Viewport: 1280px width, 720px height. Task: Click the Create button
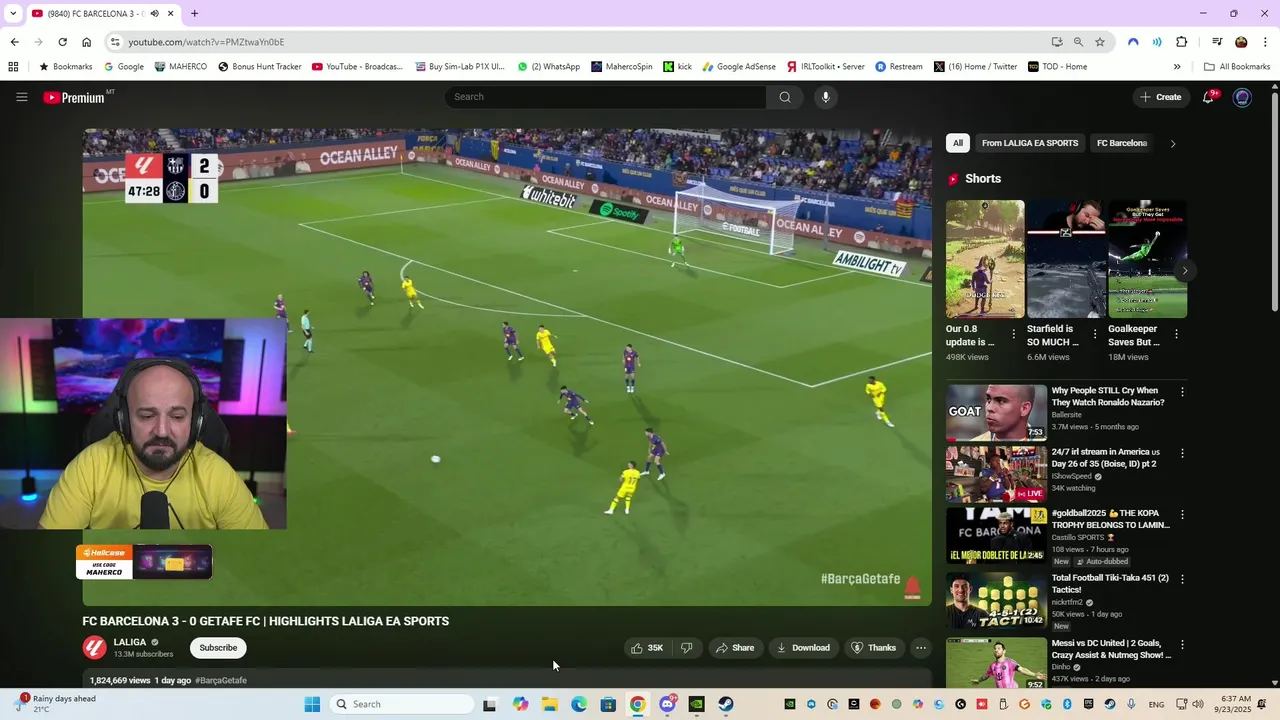tap(1160, 97)
